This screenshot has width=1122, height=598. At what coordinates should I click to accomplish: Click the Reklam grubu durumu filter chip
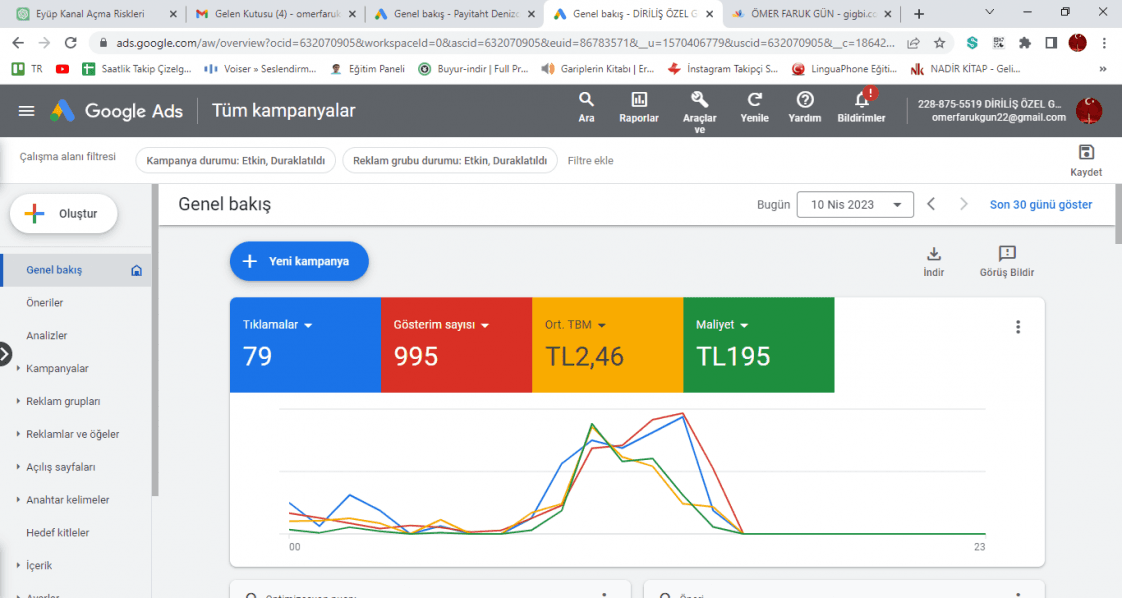pos(450,161)
